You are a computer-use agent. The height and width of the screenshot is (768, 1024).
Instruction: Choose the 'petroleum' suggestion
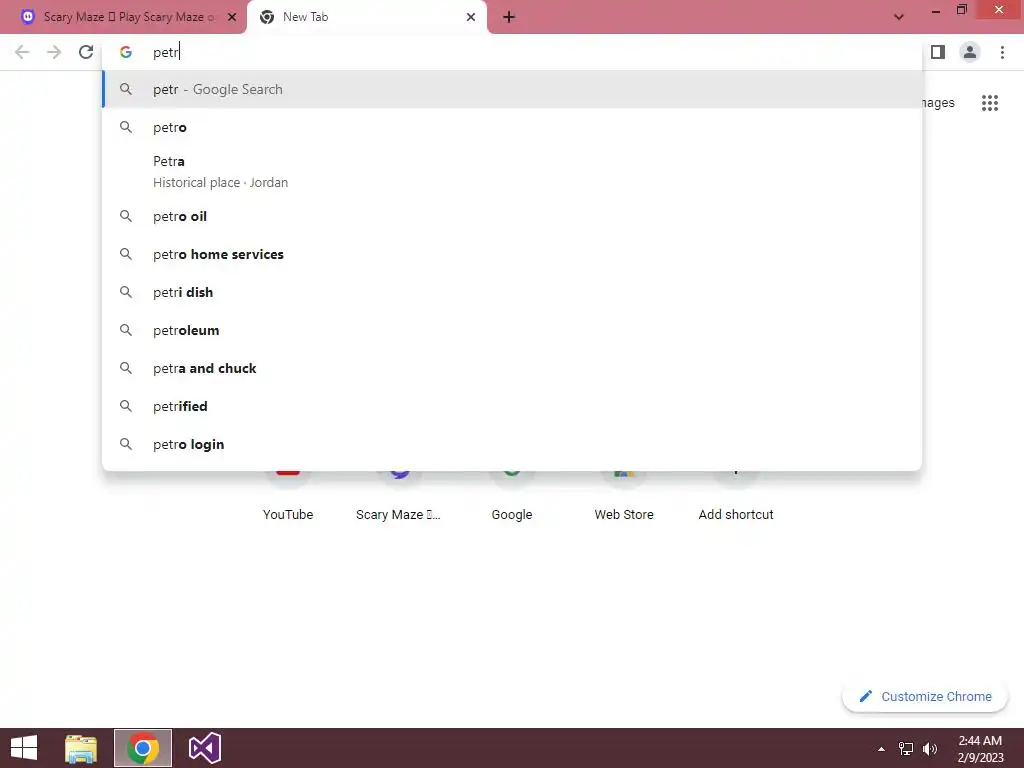click(x=513, y=330)
